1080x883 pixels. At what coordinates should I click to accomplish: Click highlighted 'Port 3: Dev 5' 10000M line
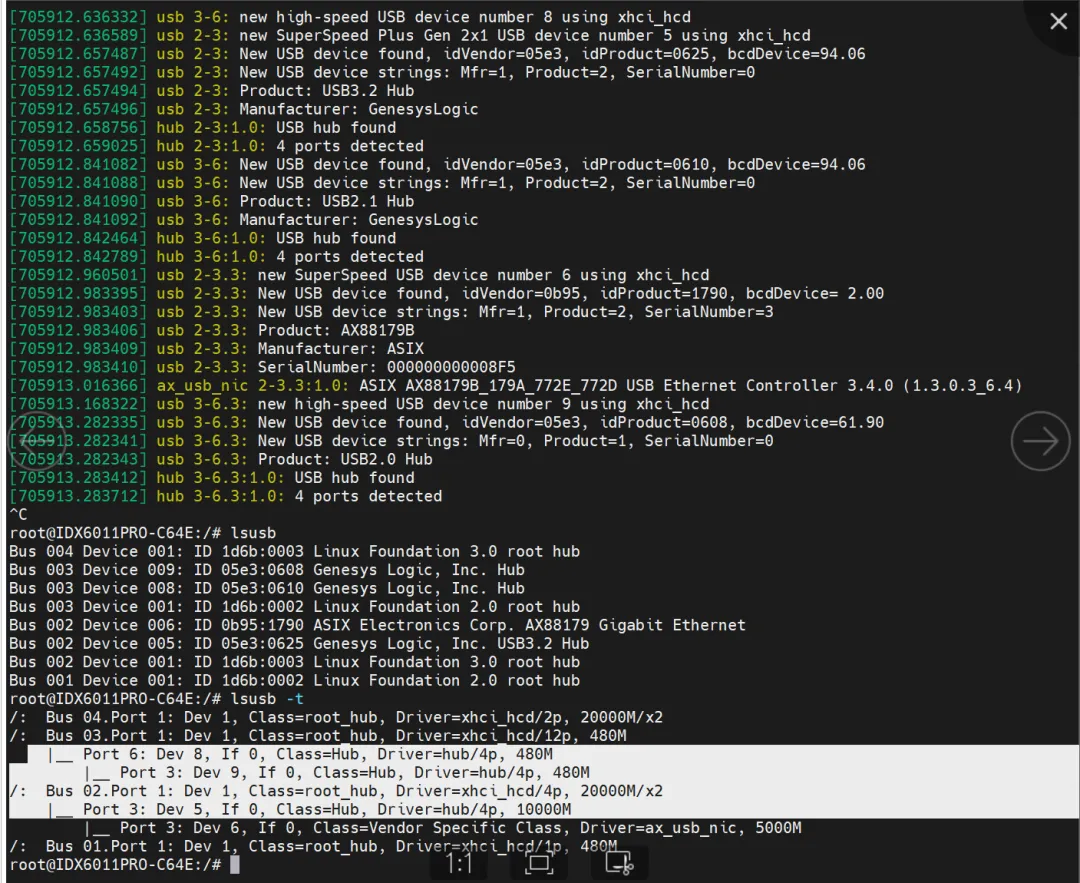tap(309, 809)
